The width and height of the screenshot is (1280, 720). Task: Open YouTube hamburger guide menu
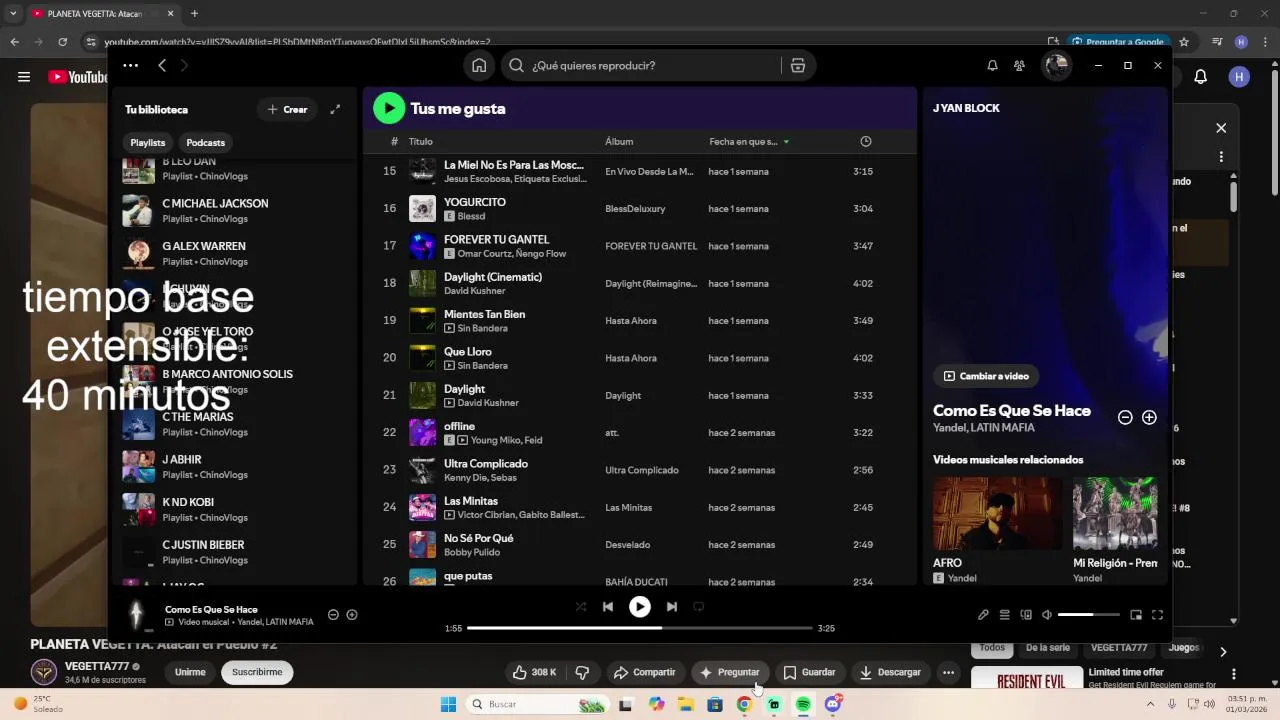tap(24, 77)
